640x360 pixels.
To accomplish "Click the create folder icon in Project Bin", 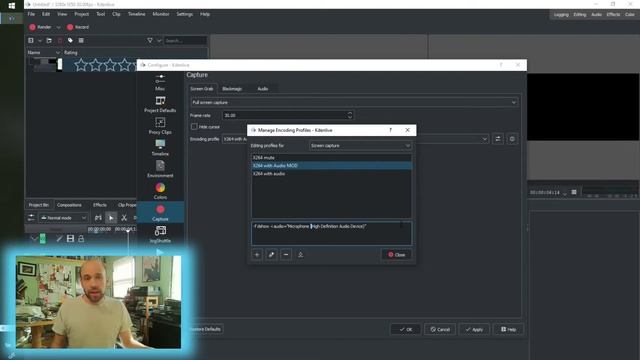I will pyautogui.click(x=49, y=40).
